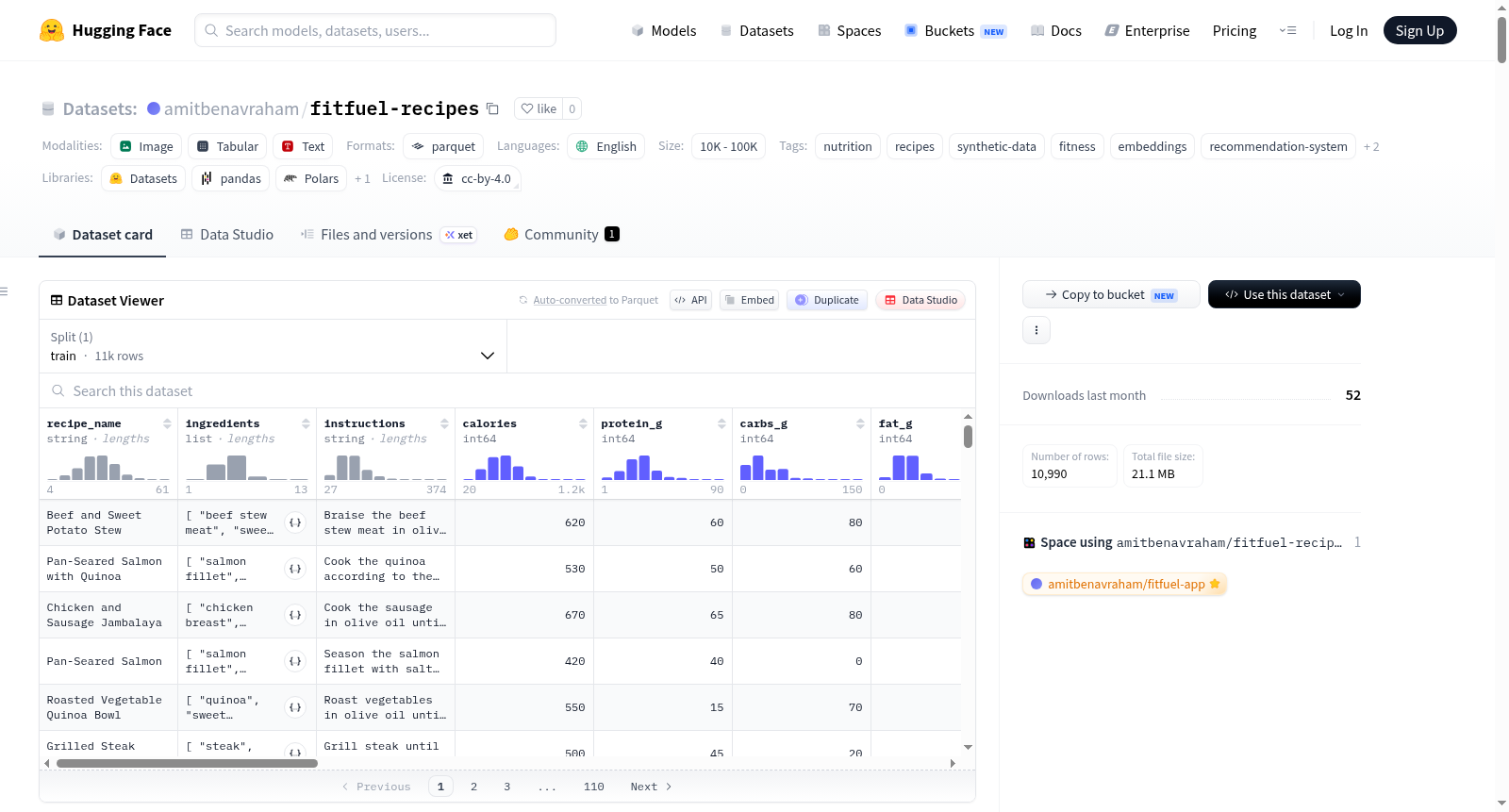Go to page 2 of the dataset
This screenshot has width=1509, height=812.
pyautogui.click(x=473, y=787)
